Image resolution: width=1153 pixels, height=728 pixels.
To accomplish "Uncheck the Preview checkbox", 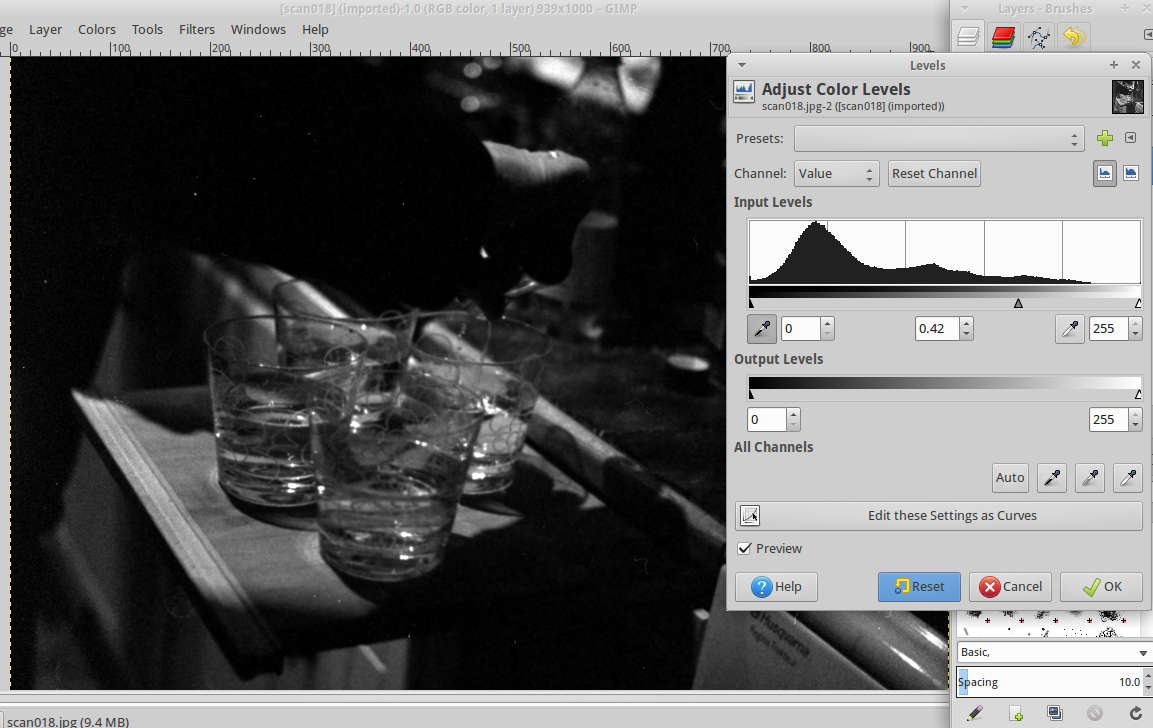I will [745, 548].
